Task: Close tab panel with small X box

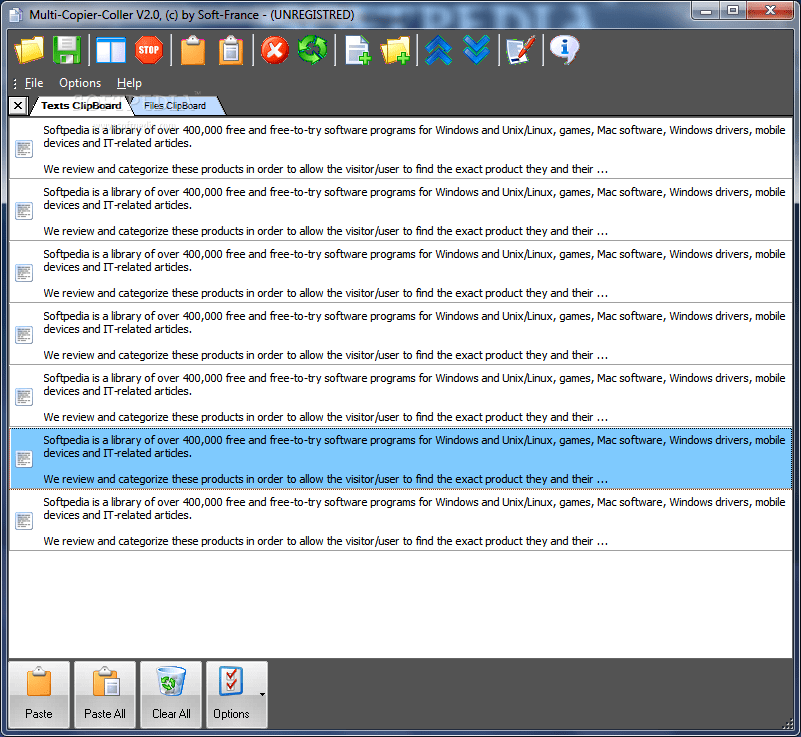Action: pos(18,106)
